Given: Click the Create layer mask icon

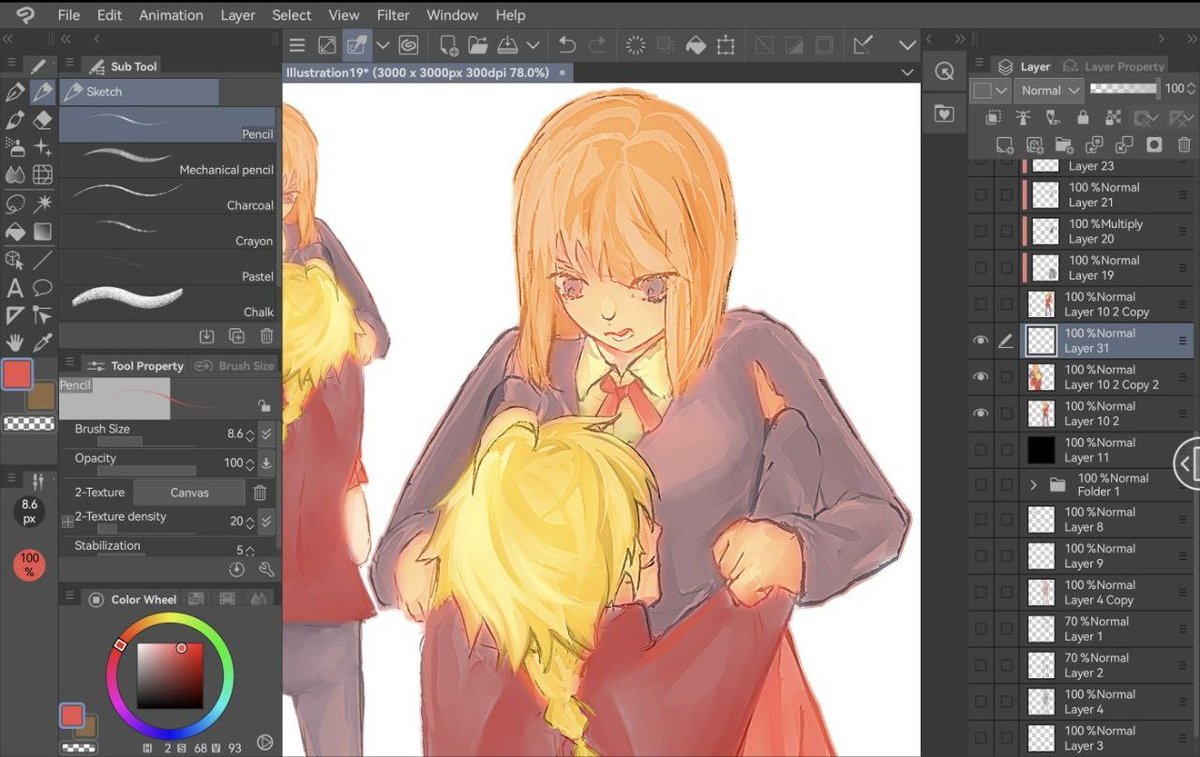Looking at the screenshot, I should (x=1154, y=145).
